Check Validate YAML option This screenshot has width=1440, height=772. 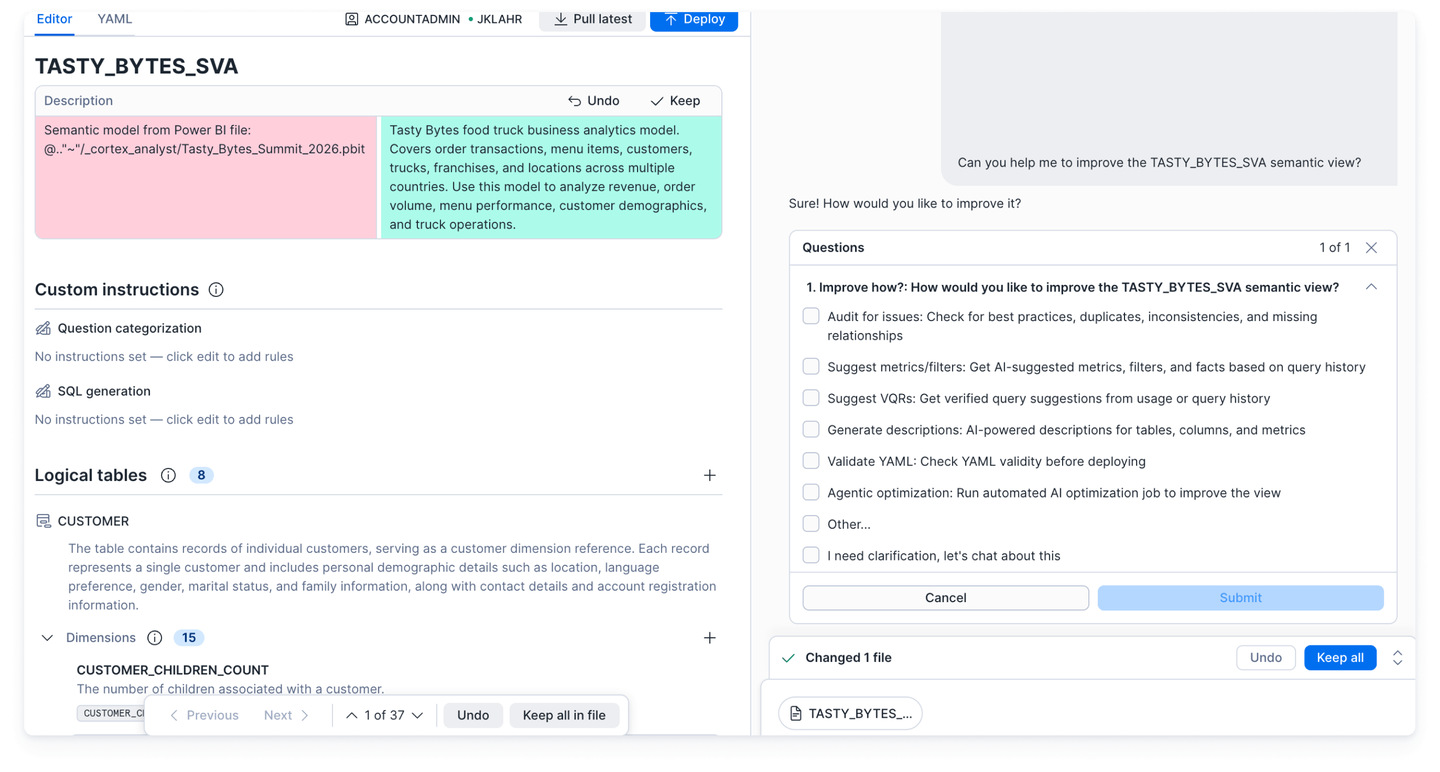tap(811, 461)
